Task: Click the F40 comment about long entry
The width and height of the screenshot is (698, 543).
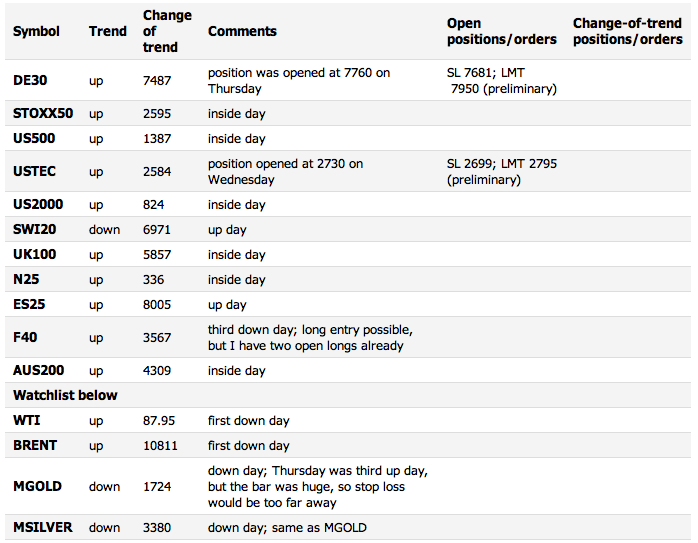Action: (310, 338)
